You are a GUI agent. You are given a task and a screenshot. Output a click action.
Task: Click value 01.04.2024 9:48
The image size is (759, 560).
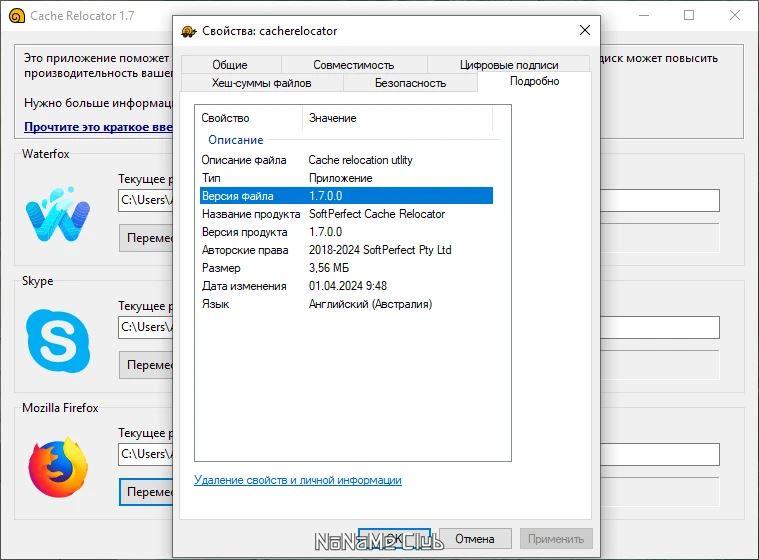click(348, 286)
